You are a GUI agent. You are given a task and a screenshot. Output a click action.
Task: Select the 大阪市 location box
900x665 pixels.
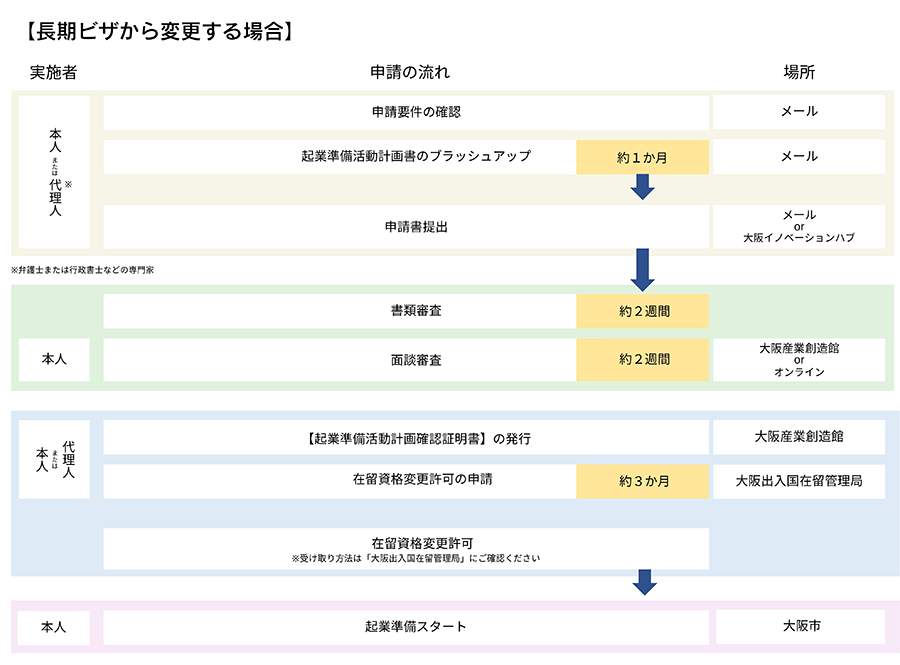click(x=798, y=627)
